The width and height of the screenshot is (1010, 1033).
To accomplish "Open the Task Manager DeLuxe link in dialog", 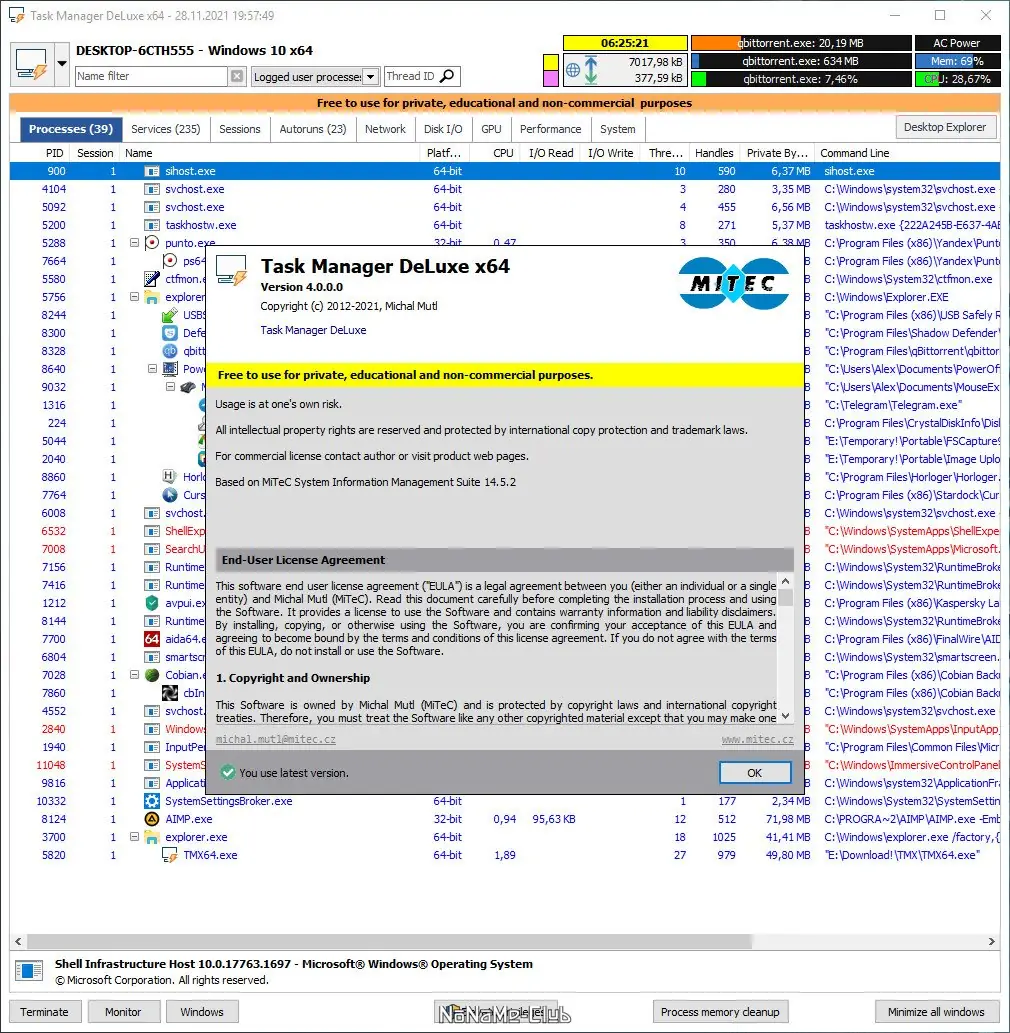I will tap(313, 330).
